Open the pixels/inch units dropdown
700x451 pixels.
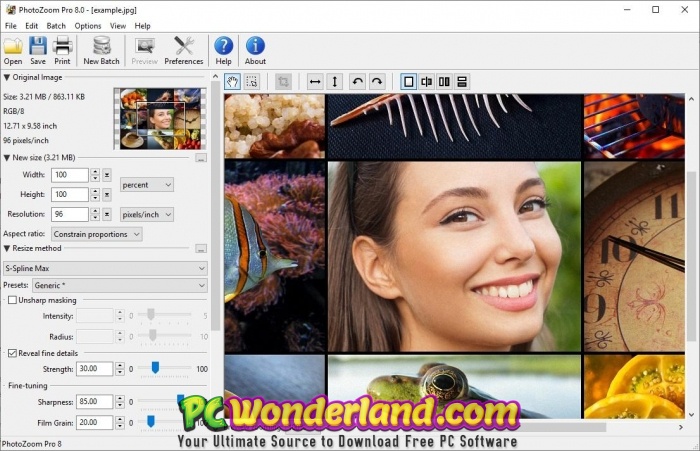[147, 214]
